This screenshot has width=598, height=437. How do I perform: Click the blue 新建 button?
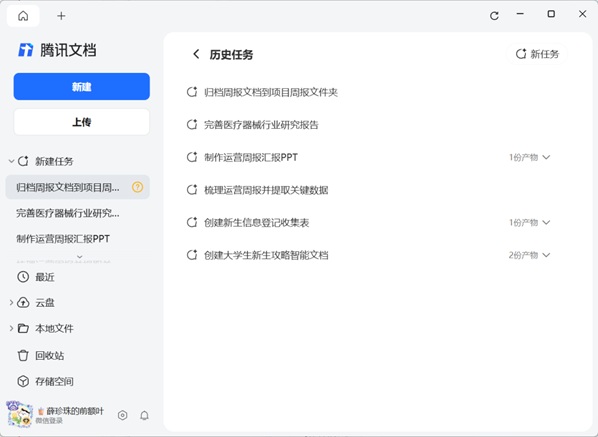tap(82, 87)
